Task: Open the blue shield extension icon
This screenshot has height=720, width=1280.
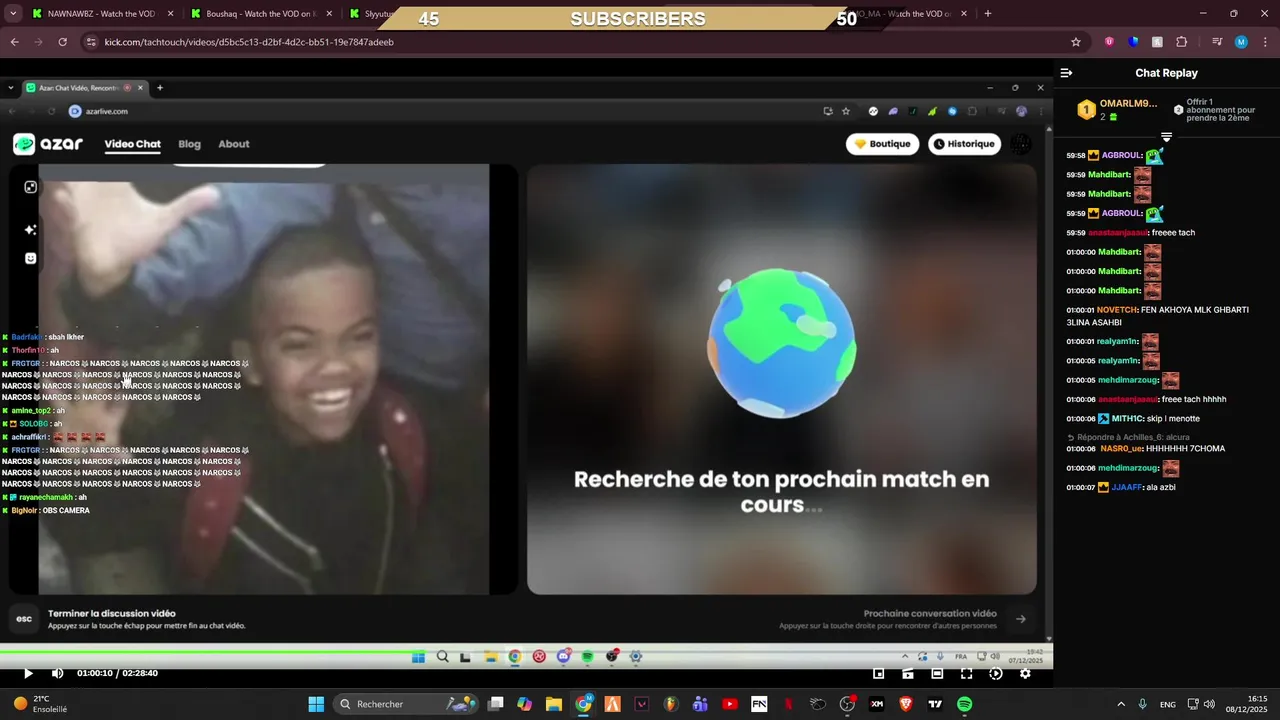Action: (1133, 42)
